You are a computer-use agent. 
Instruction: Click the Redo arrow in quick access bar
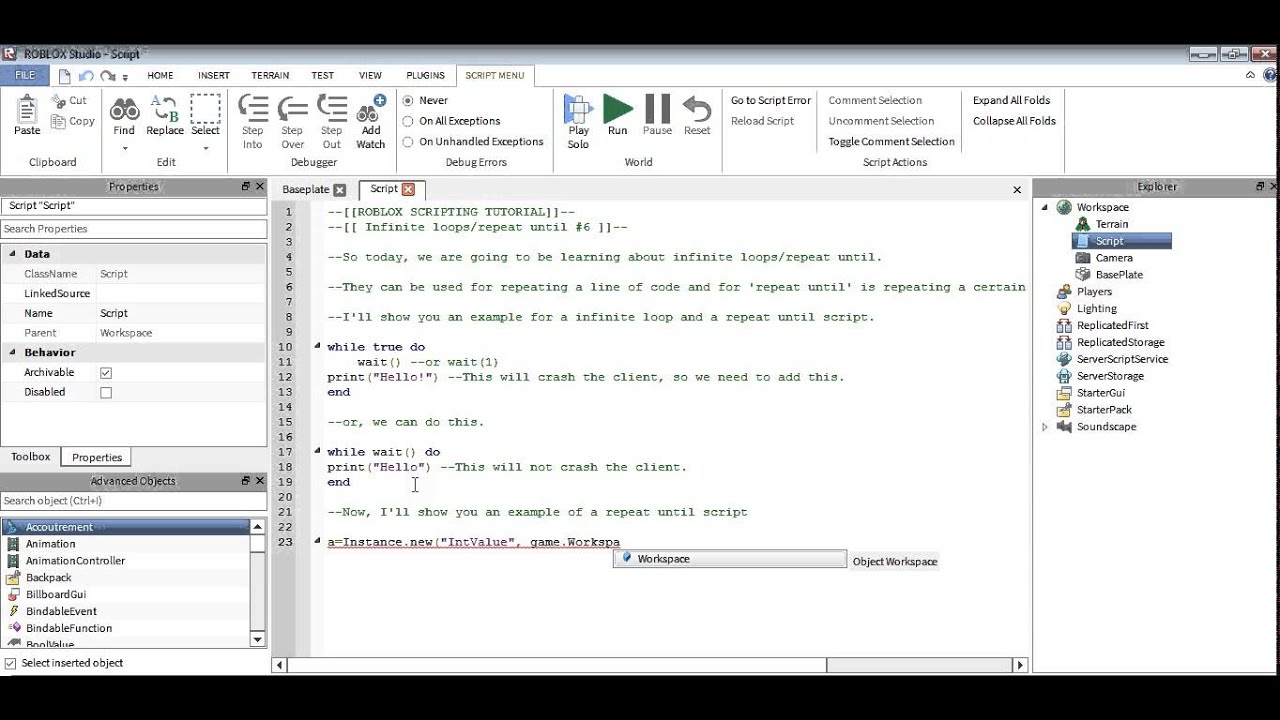107,76
